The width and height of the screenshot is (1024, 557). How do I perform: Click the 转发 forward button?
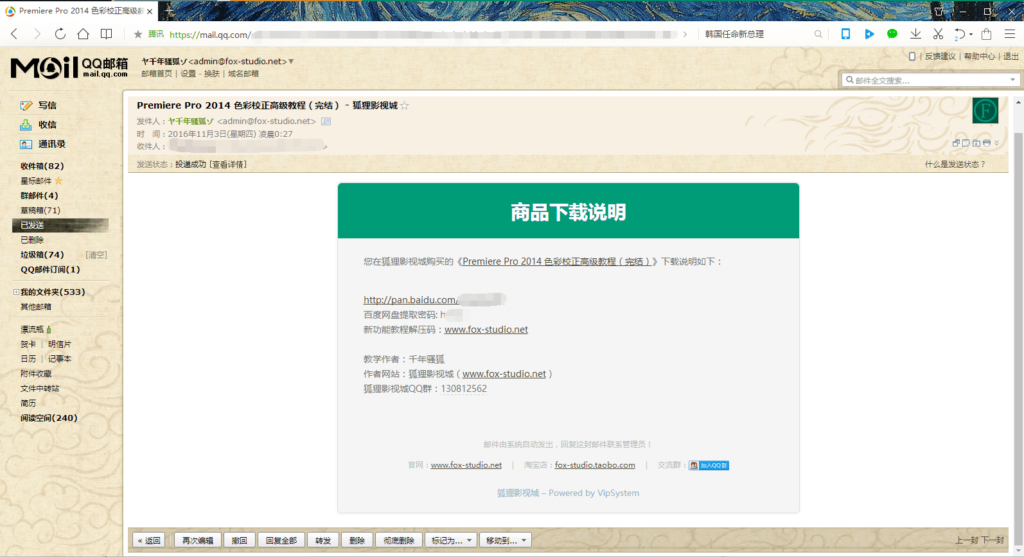323,541
